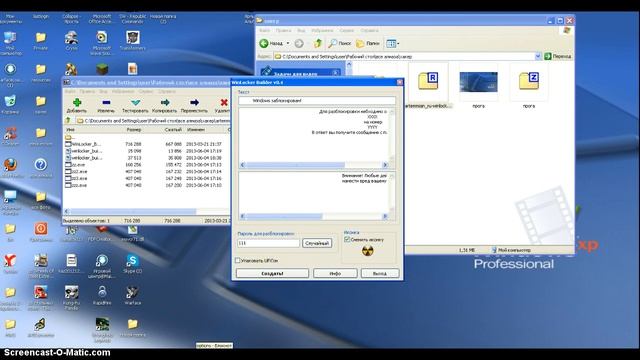Click the lower text box horizontal scrollbar thumb
The height and width of the screenshot is (360, 640).
click(284, 216)
